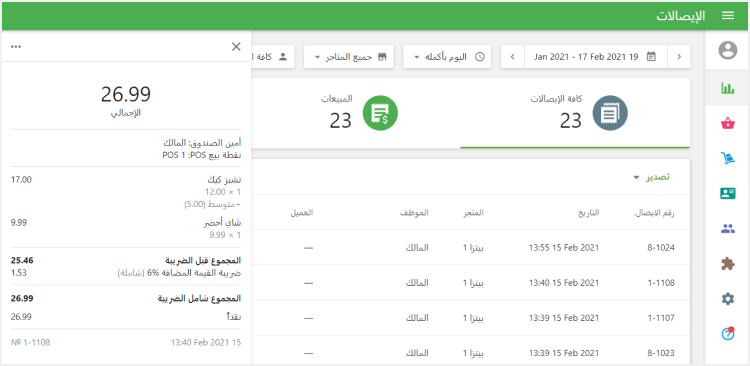Screen dimensions: 750x366
Task: Expand the جميع المتاجر stores dropdown
Action: (x=349, y=57)
